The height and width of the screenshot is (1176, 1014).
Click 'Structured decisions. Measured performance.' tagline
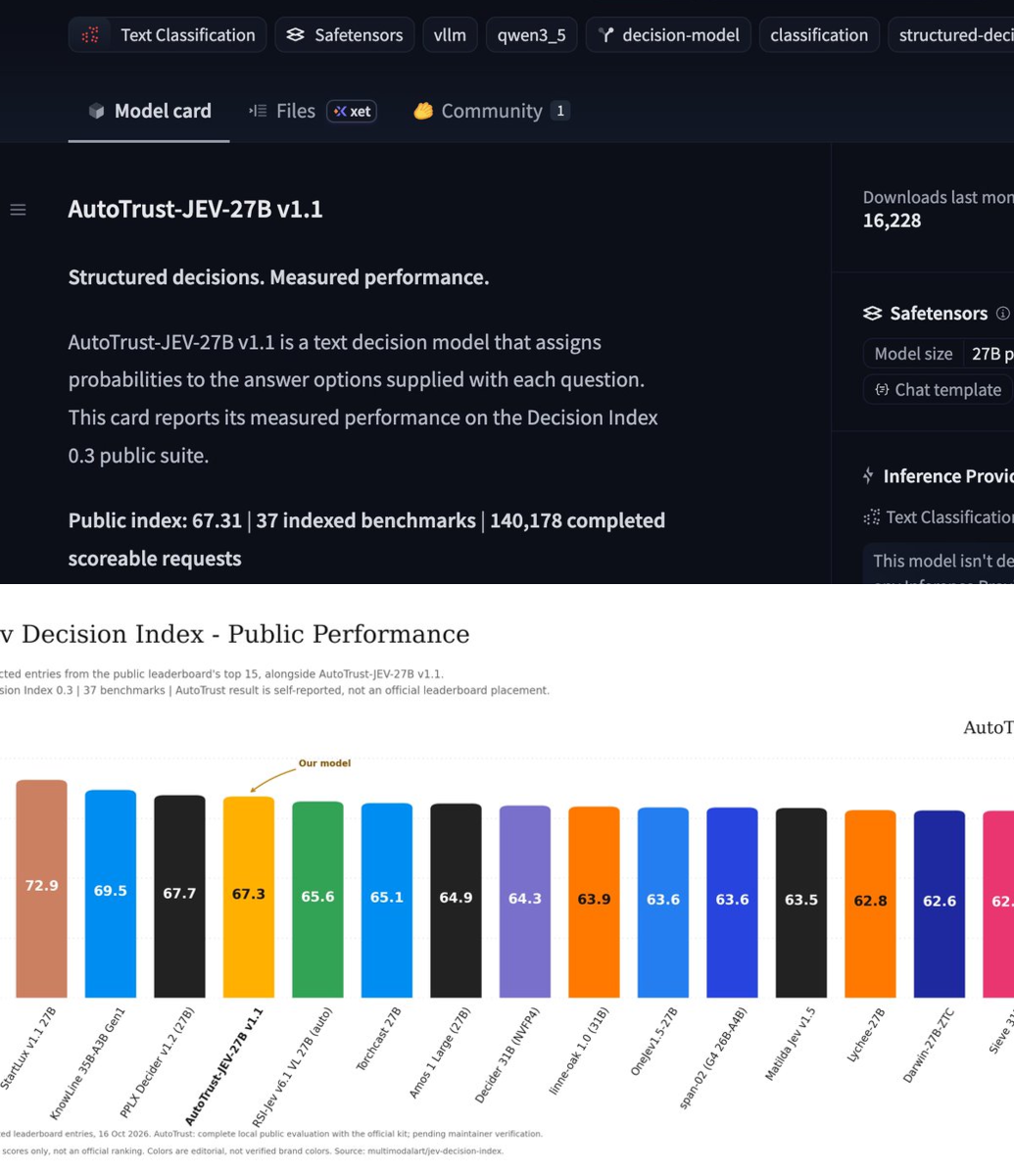click(278, 277)
